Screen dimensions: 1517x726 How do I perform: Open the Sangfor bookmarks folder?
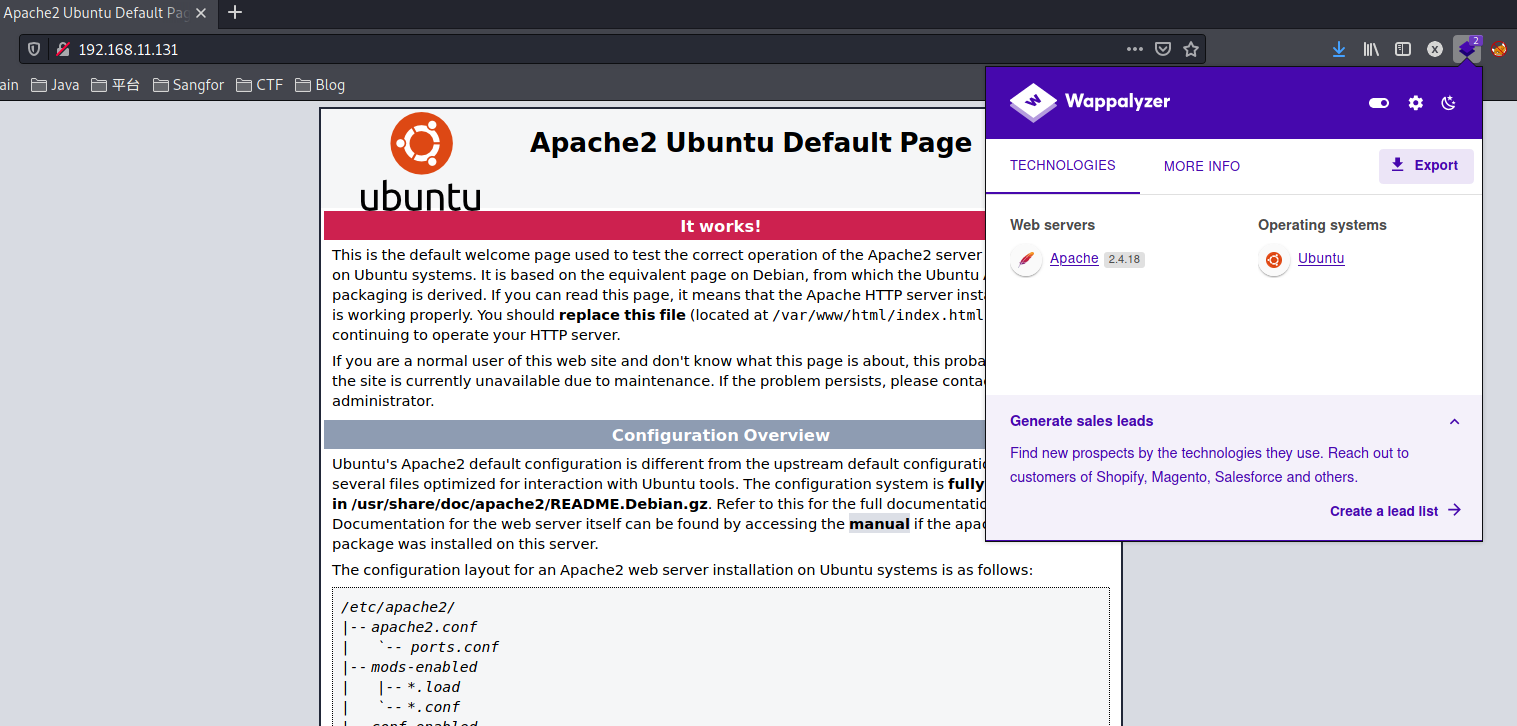tap(189, 85)
